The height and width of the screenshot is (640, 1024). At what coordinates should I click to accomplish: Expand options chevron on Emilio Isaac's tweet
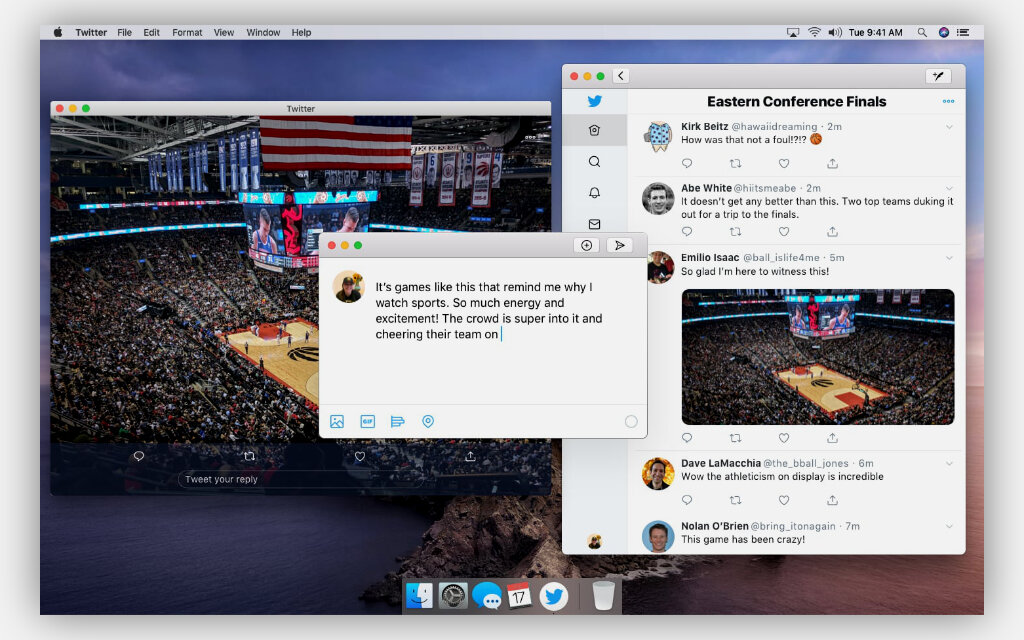949,258
